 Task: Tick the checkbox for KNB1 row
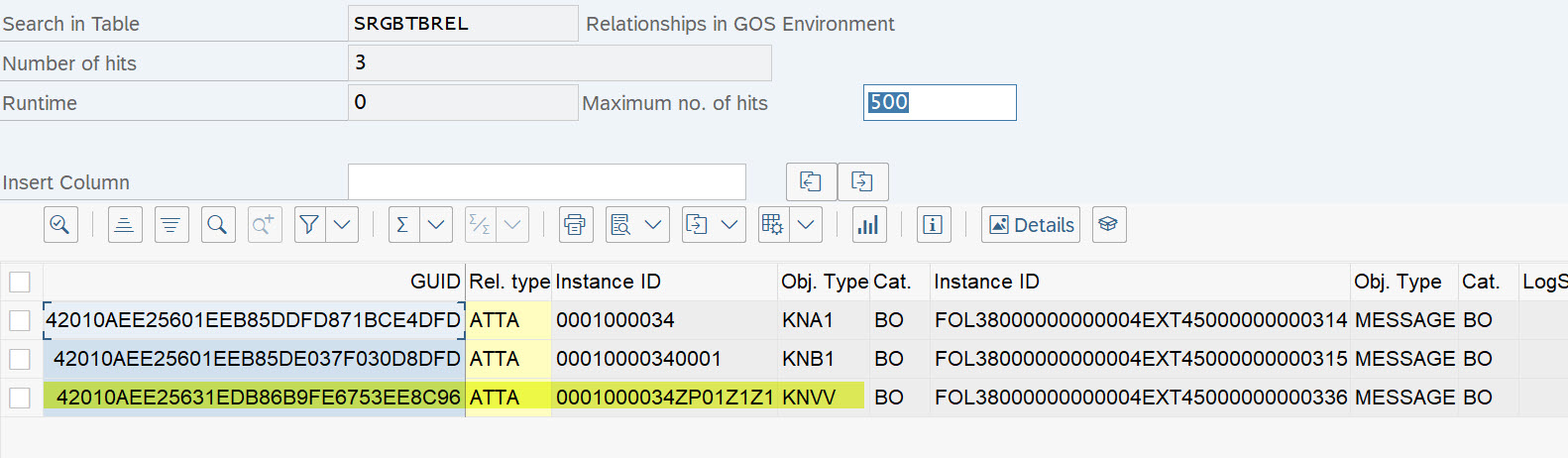point(20,359)
